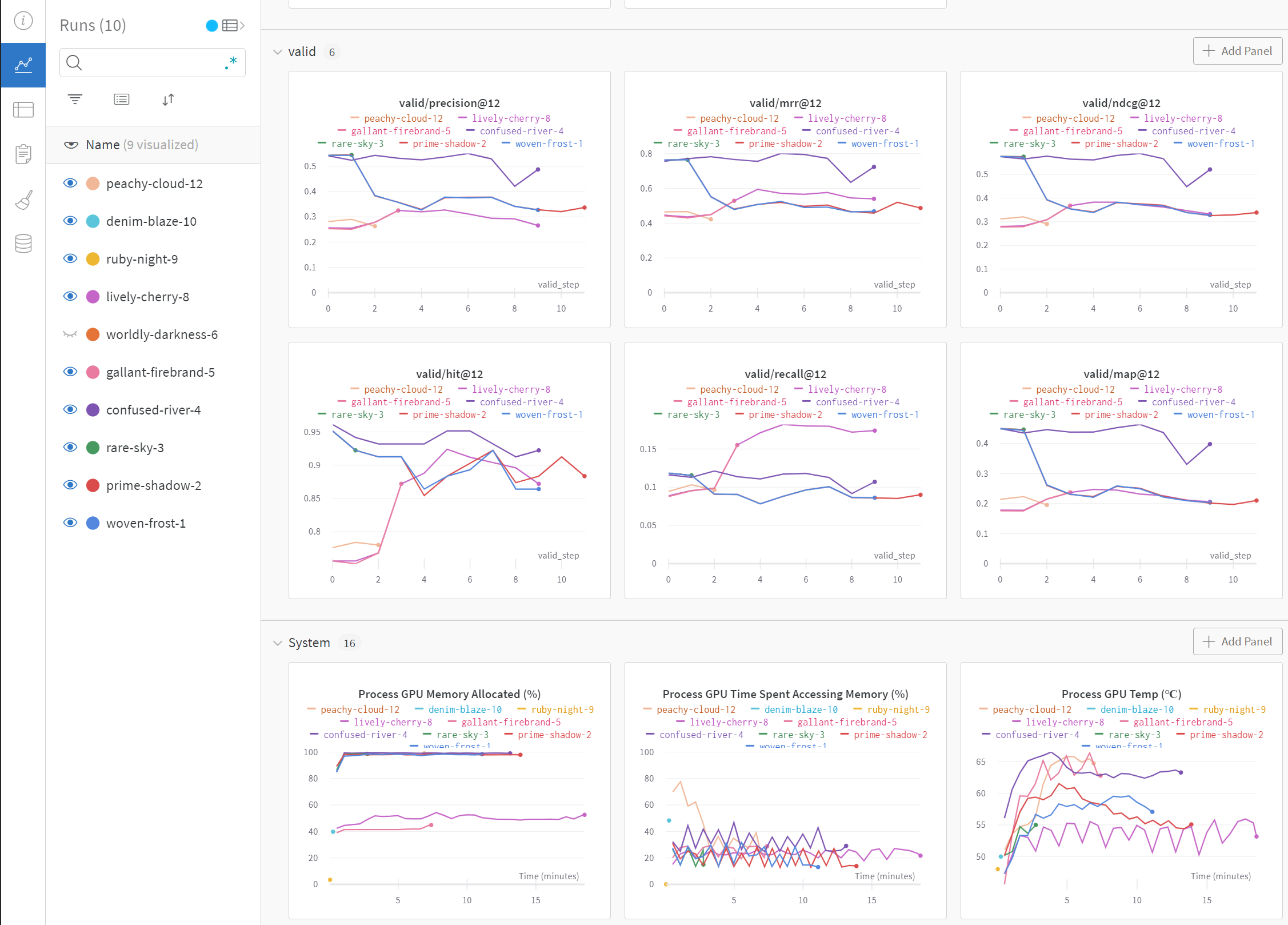The image size is (1288, 925).
Task: Toggle the Name column visibility eye
Action: [71, 145]
